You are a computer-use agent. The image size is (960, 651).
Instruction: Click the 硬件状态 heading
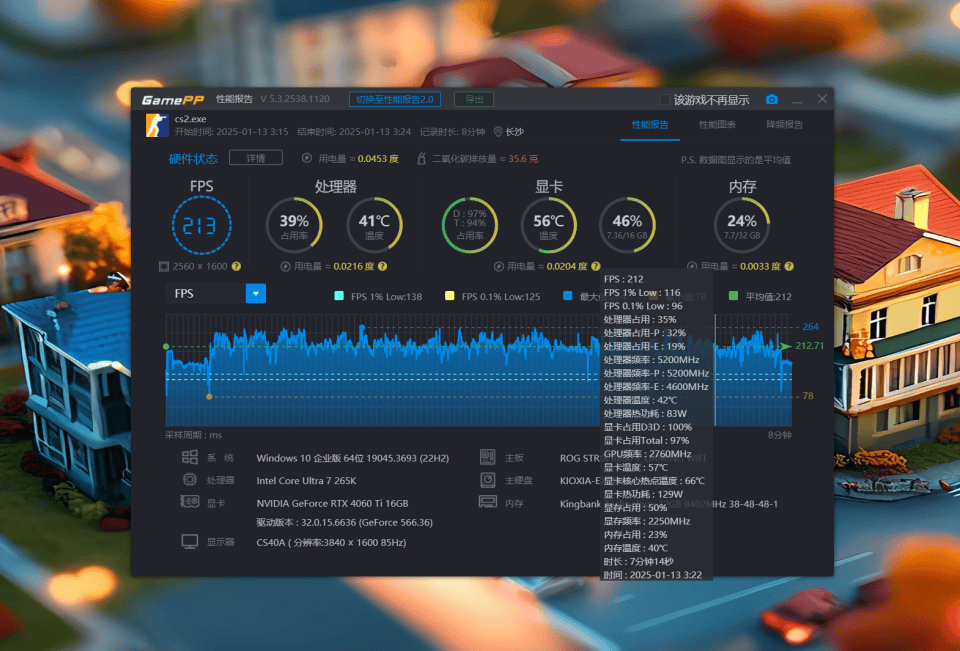click(x=193, y=159)
